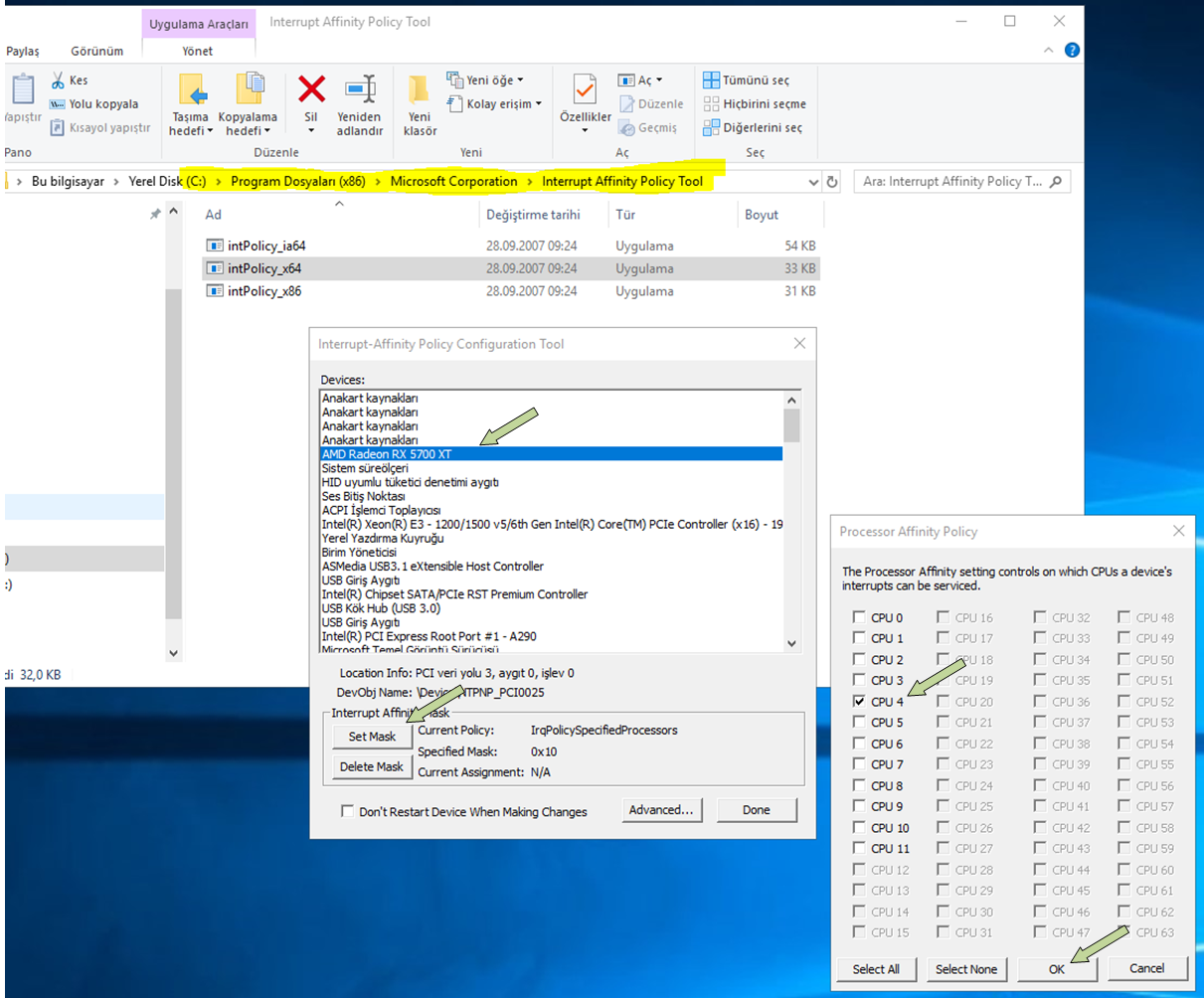Click the red Sil delete icon

(311, 89)
